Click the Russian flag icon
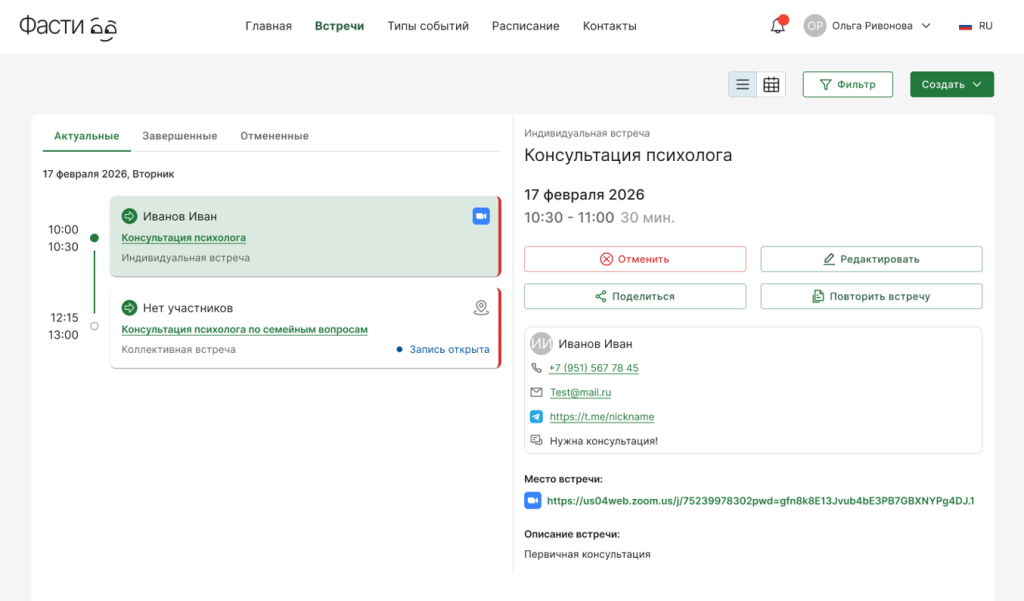The width and height of the screenshot is (1024, 601). [965, 26]
